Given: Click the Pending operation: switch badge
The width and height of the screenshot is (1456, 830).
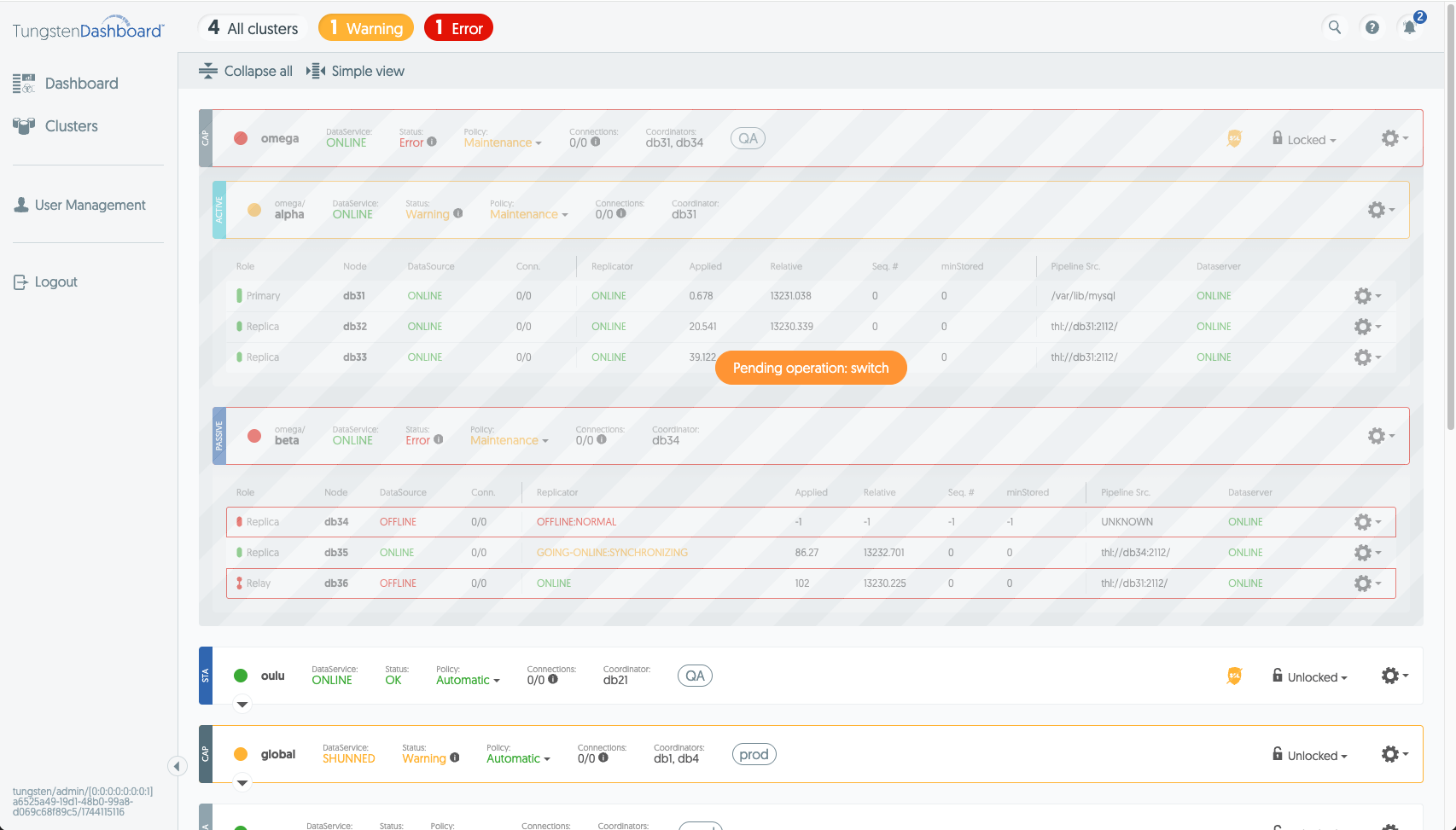Looking at the screenshot, I should pyautogui.click(x=811, y=368).
